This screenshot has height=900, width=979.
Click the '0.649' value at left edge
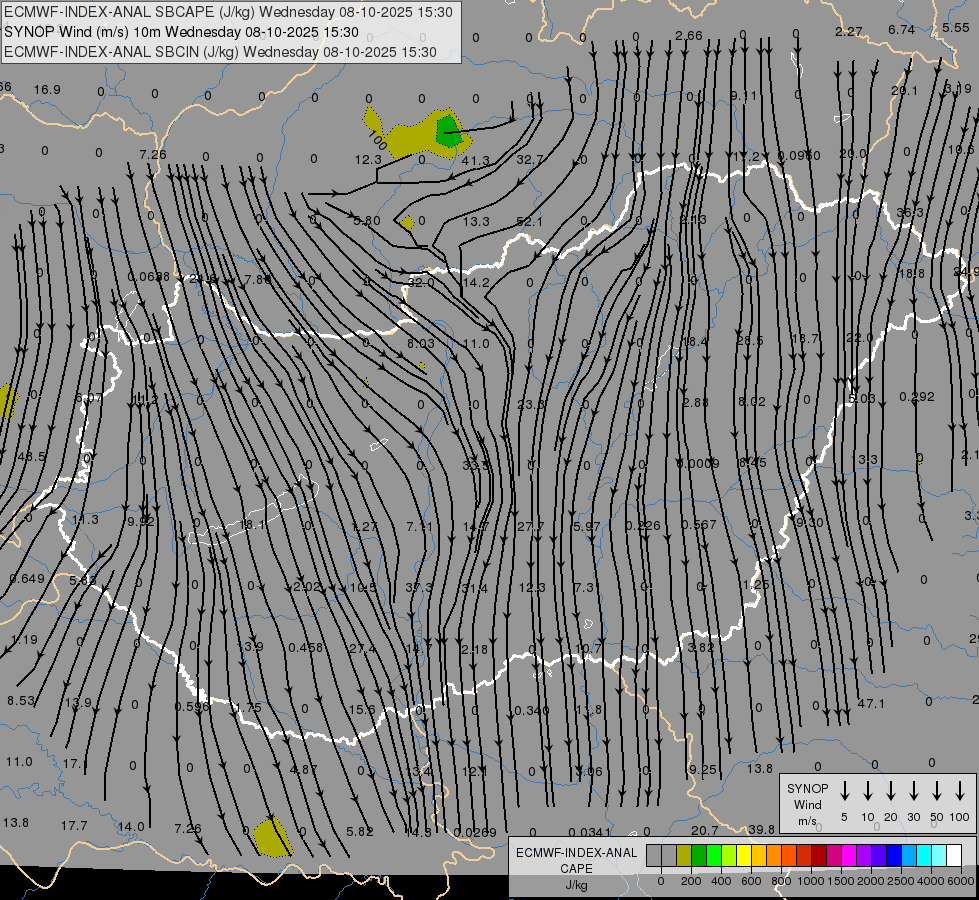coord(27,578)
